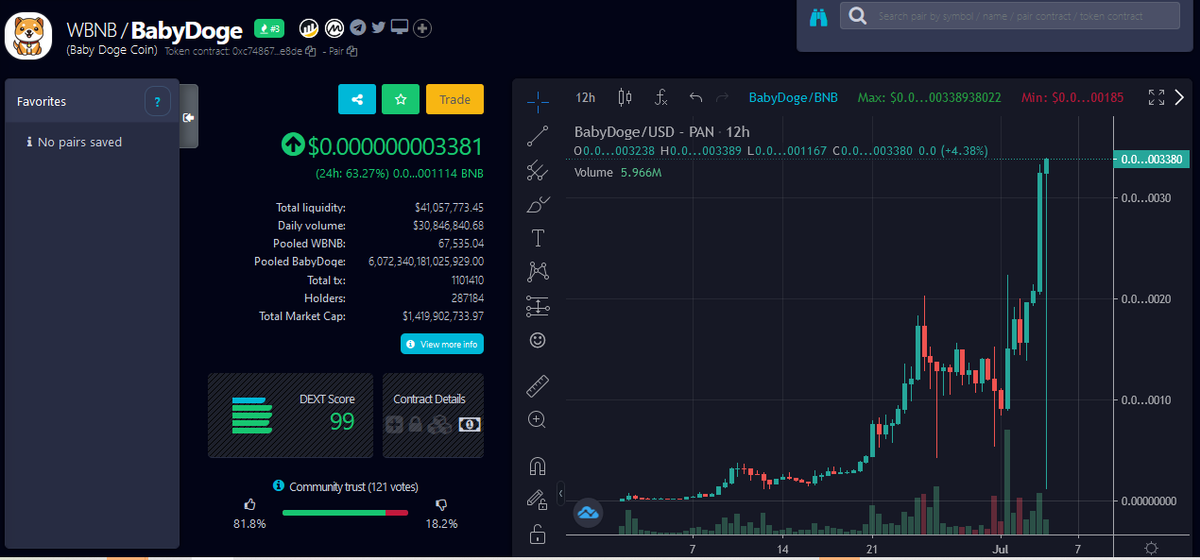Select the zoom in tool
This screenshot has height=560, width=1200.
tap(537, 420)
